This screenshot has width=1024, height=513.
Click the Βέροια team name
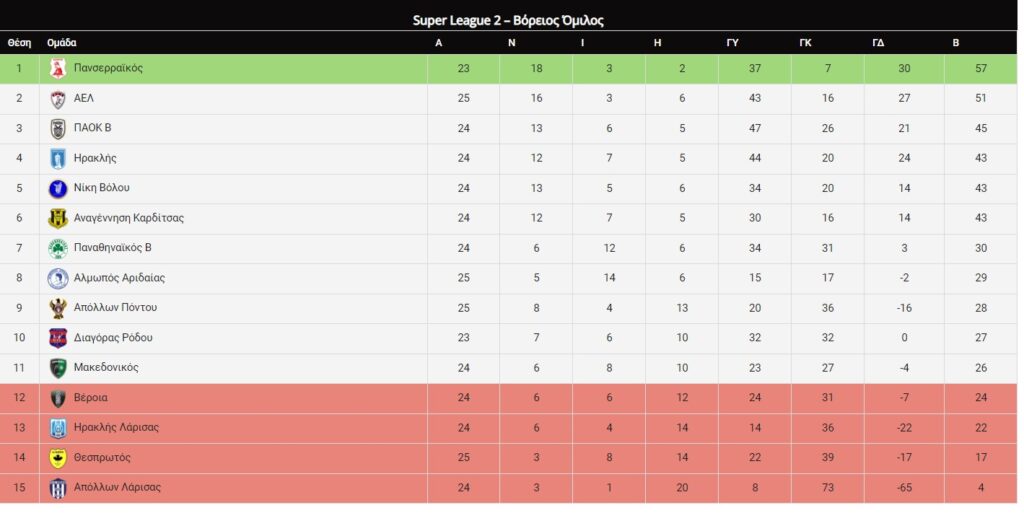tap(91, 397)
